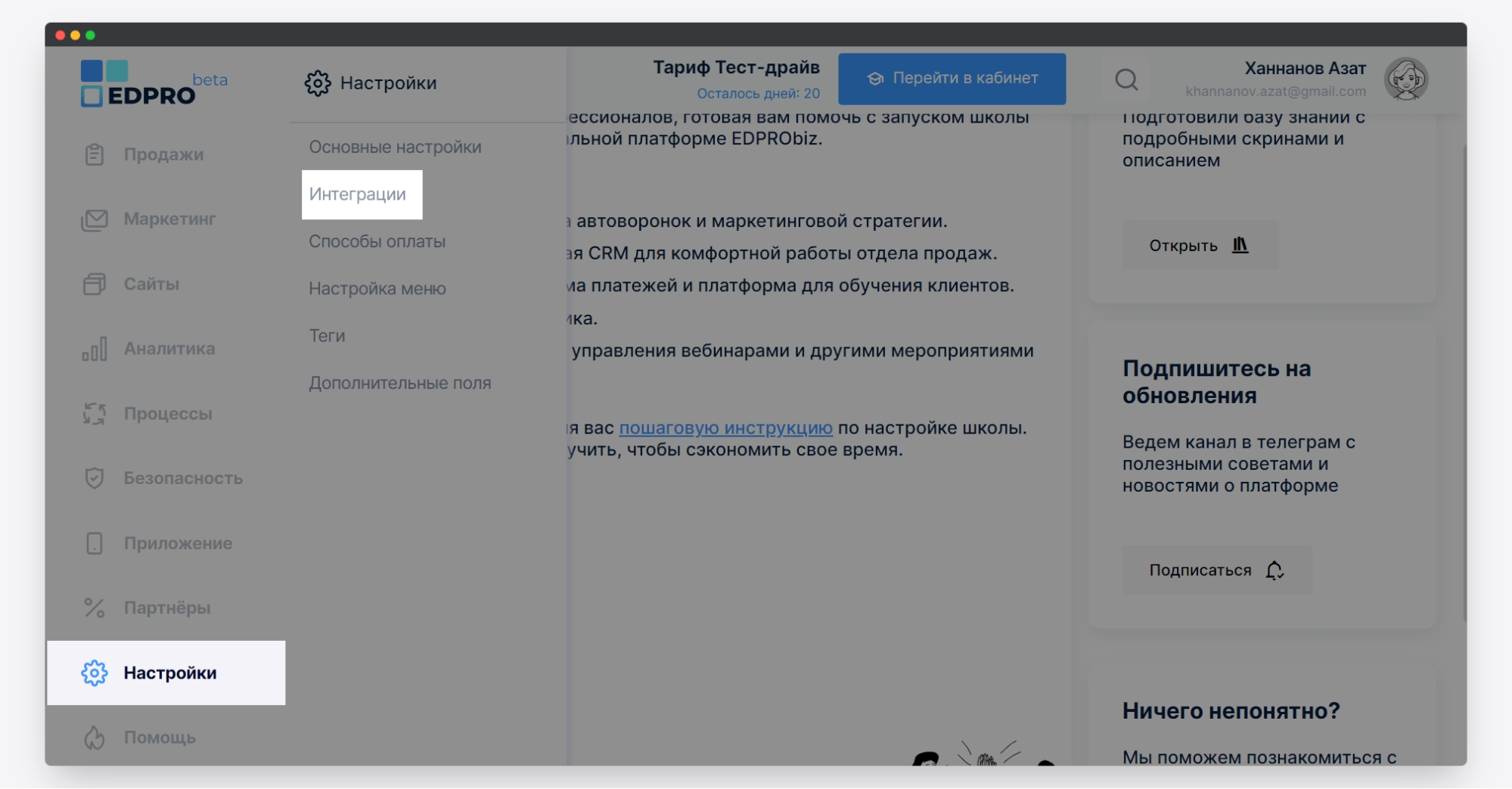
Task: Open the Приложение phone icon
Action: tap(94, 543)
